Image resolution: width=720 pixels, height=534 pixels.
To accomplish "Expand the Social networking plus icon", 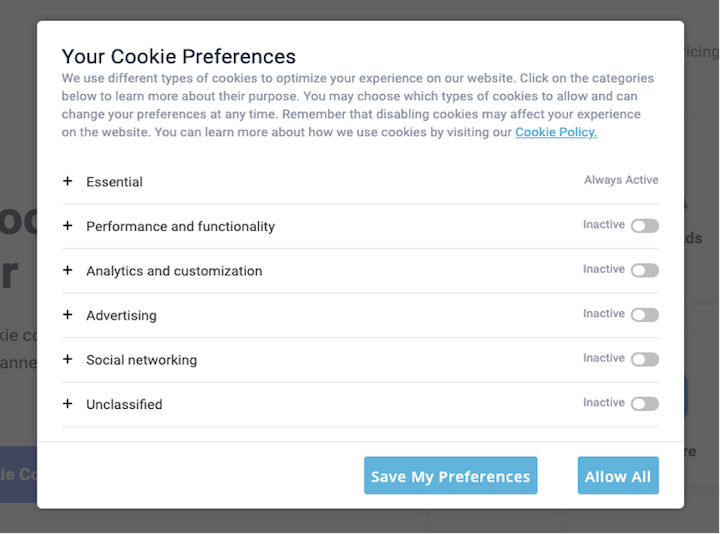I will coord(68,359).
